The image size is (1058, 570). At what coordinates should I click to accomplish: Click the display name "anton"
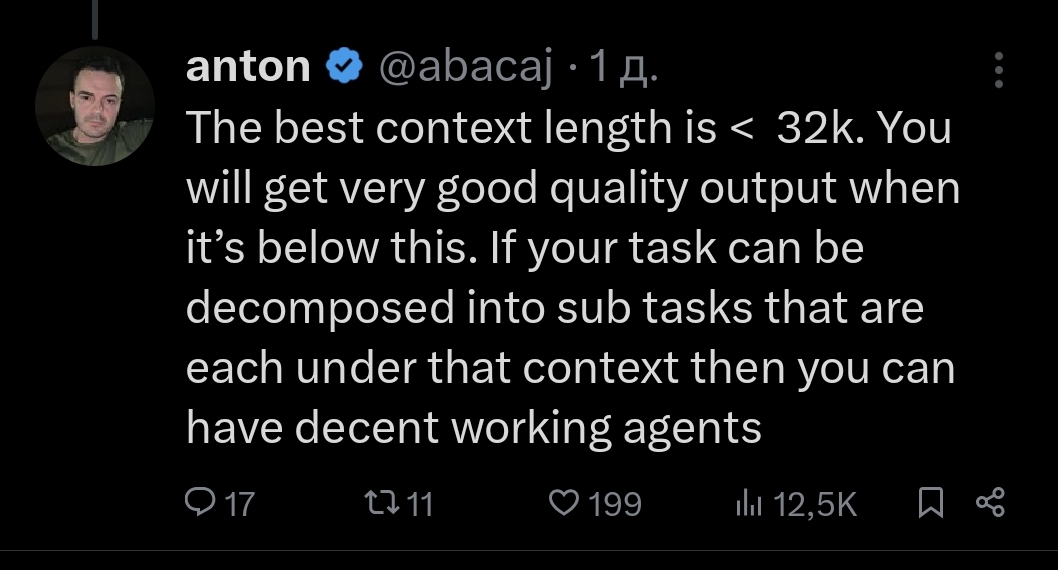click(248, 67)
